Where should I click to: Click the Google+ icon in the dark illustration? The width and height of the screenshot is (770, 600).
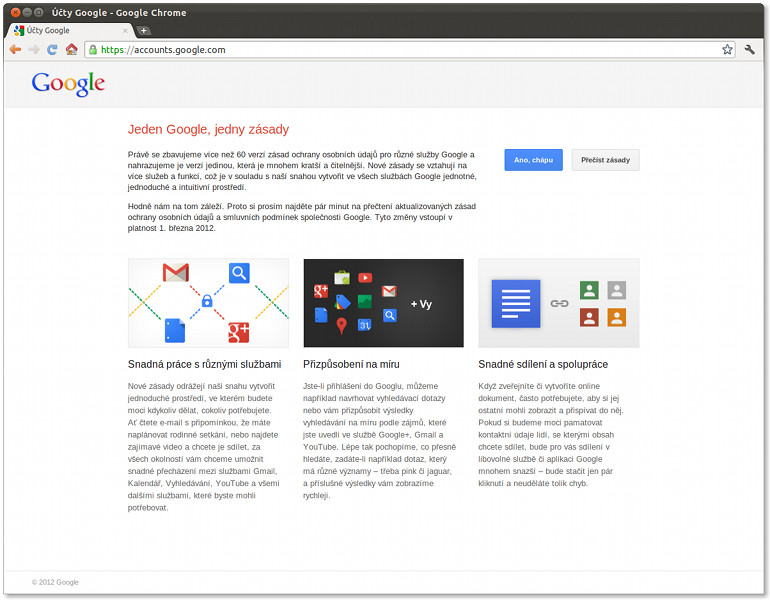click(x=321, y=291)
